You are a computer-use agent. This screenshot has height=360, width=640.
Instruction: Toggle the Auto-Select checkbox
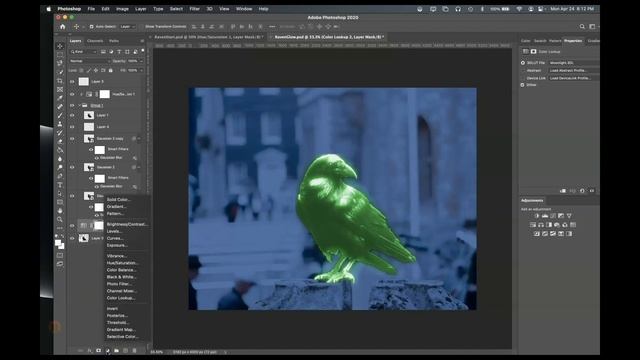91,27
